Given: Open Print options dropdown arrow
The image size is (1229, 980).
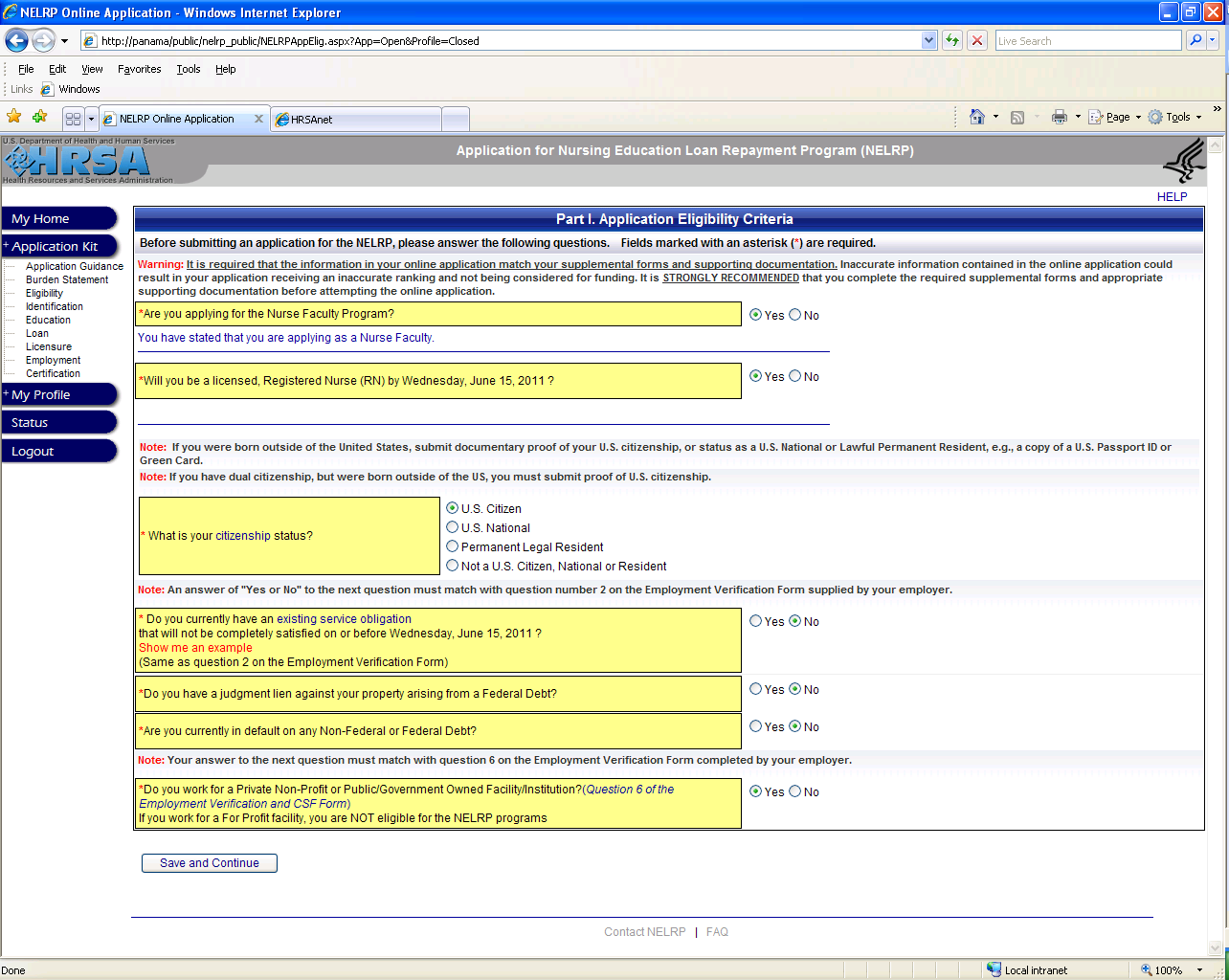Looking at the screenshot, I should point(1078,117).
